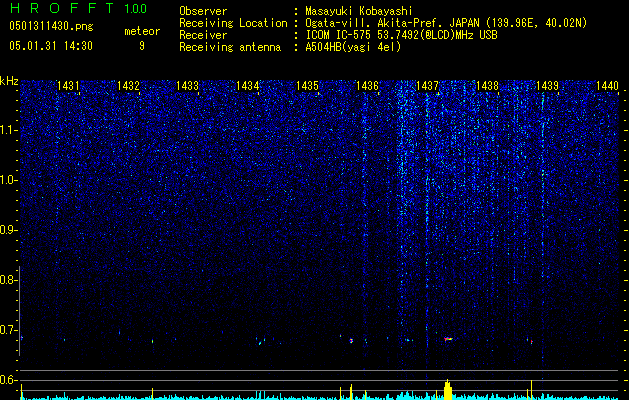Click the HROFFT 1.0.0 title text
The image size is (629, 400).
(79, 8)
